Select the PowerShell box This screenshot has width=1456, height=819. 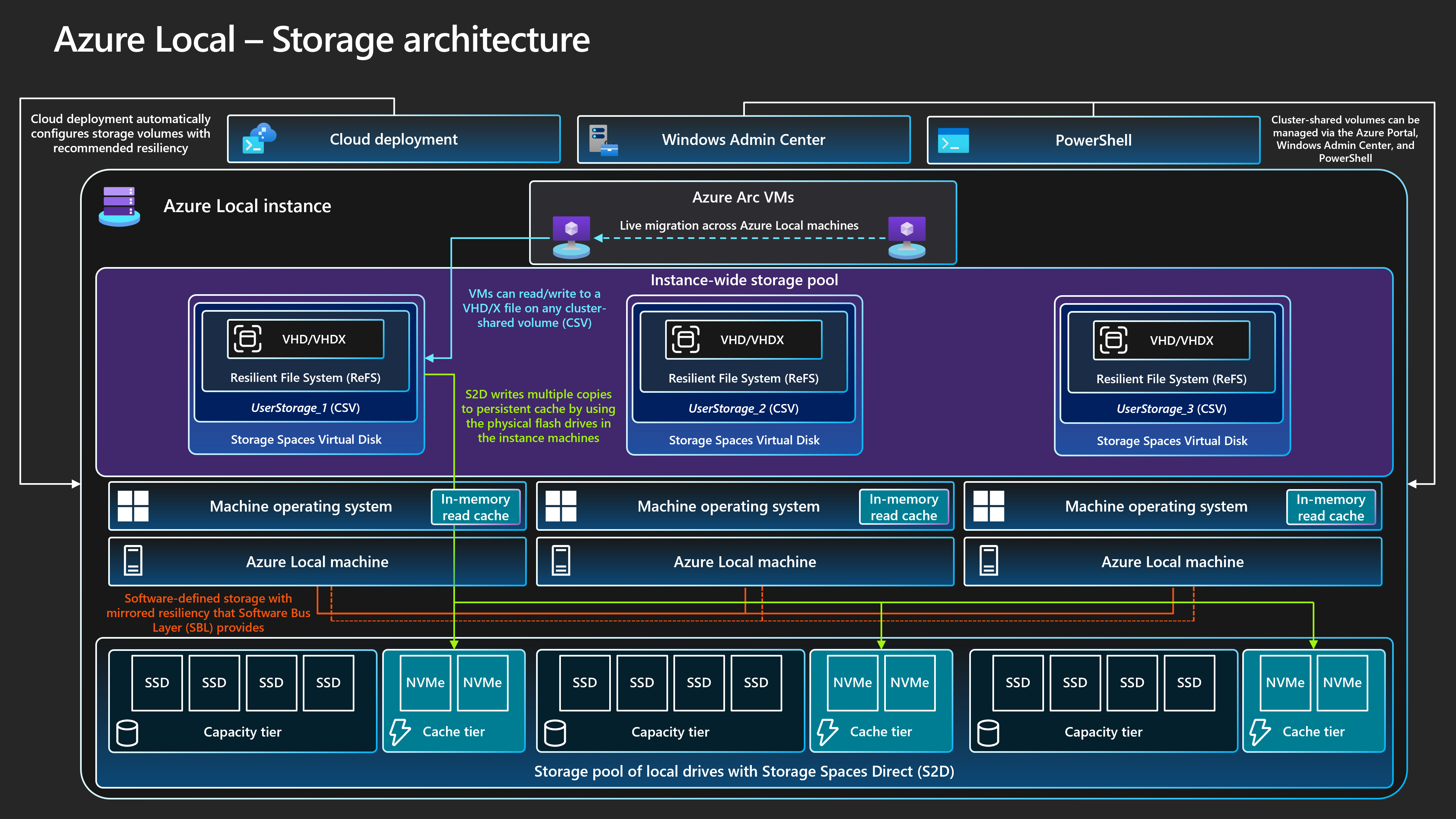click(x=1093, y=141)
